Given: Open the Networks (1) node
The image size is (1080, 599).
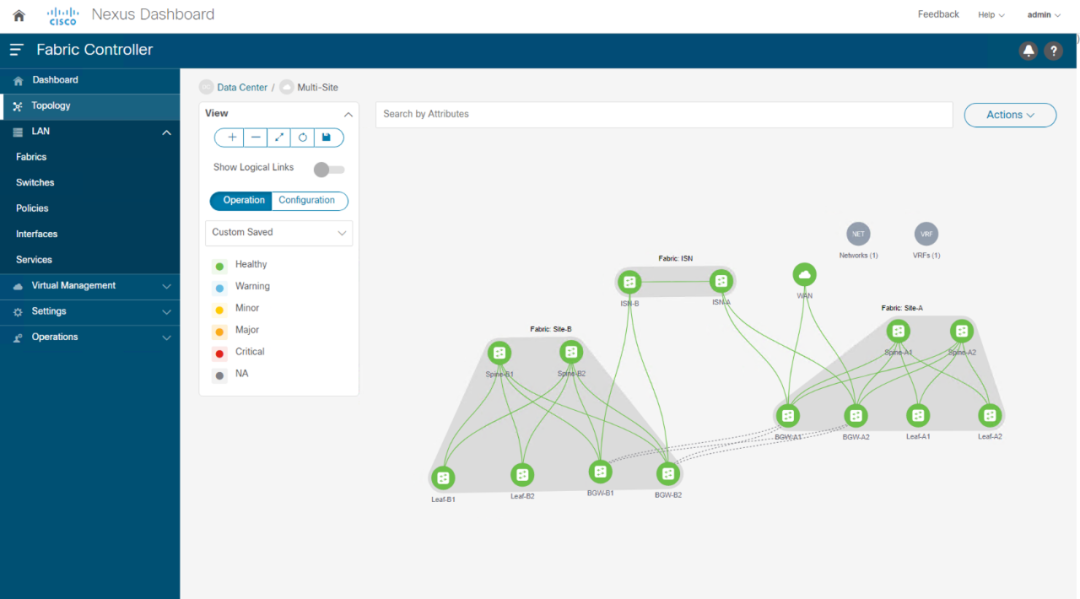Looking at the screenshot, I should tap(858, 234).
